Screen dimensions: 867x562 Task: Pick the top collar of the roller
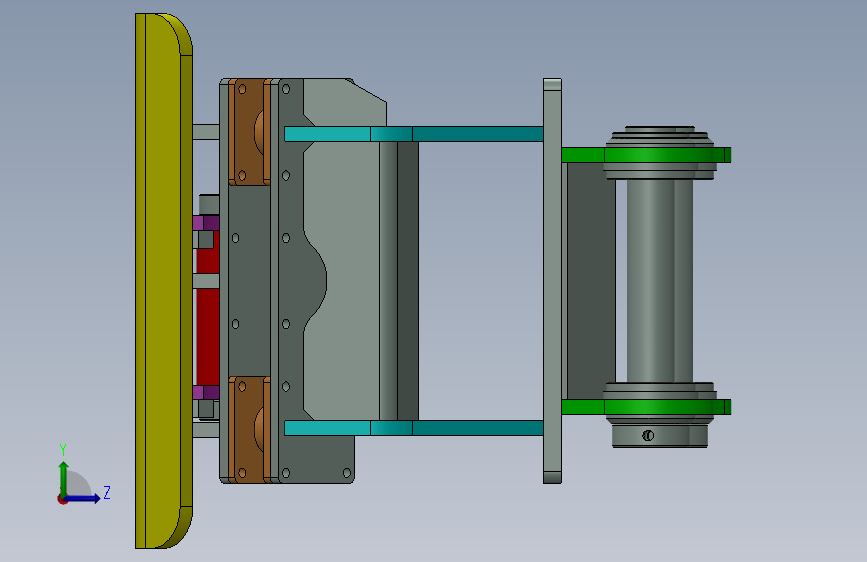tap(660, 137)
